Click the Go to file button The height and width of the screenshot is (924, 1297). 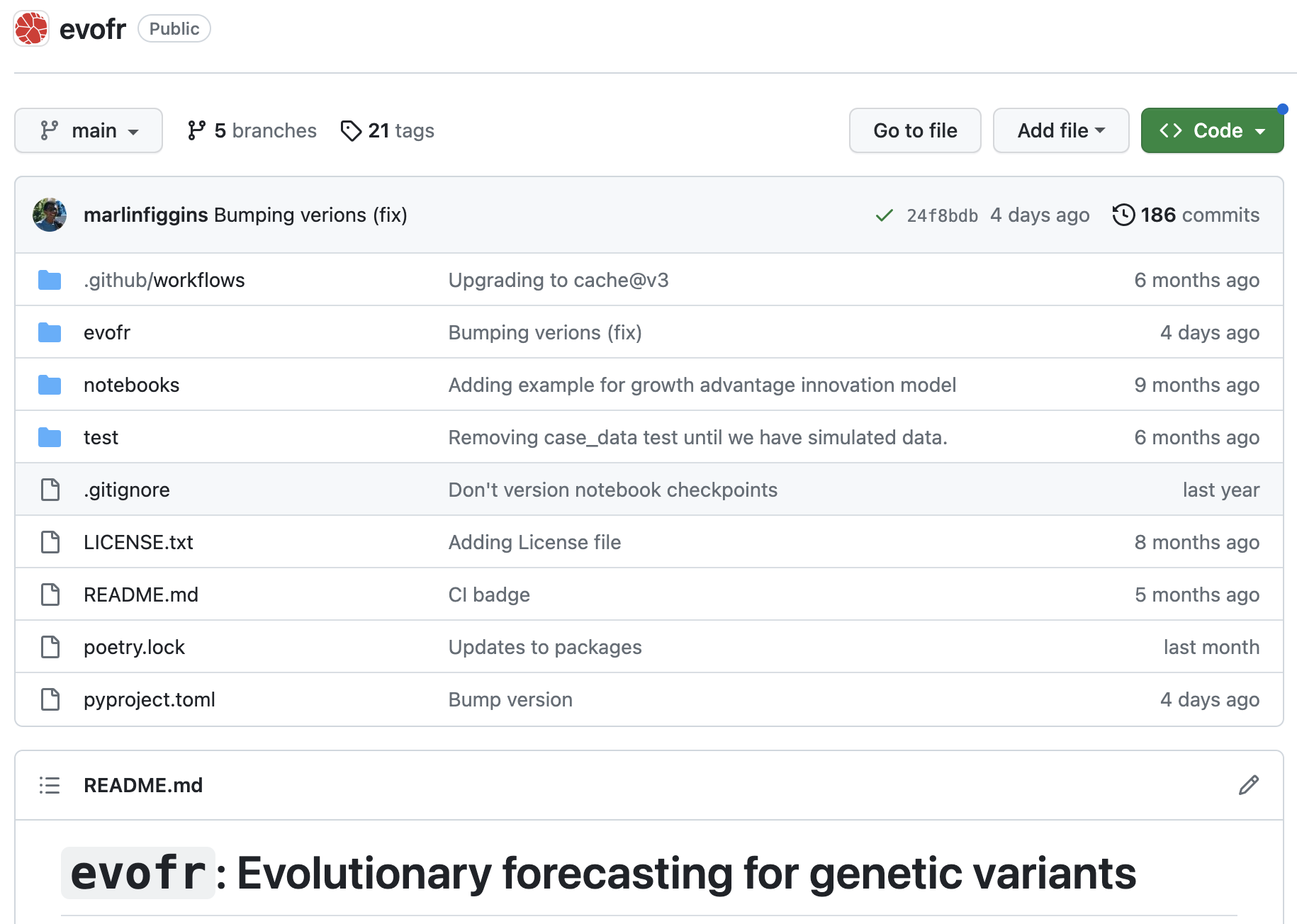pos(915,131)
